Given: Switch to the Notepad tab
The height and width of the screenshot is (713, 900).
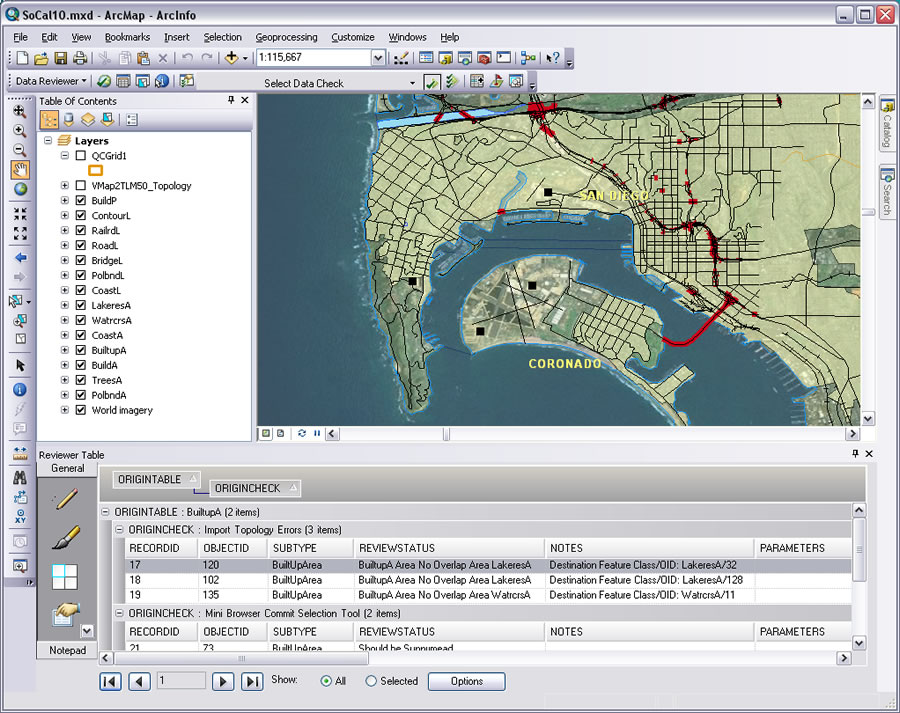Looking at the screenshot, I should click(67, 650).
